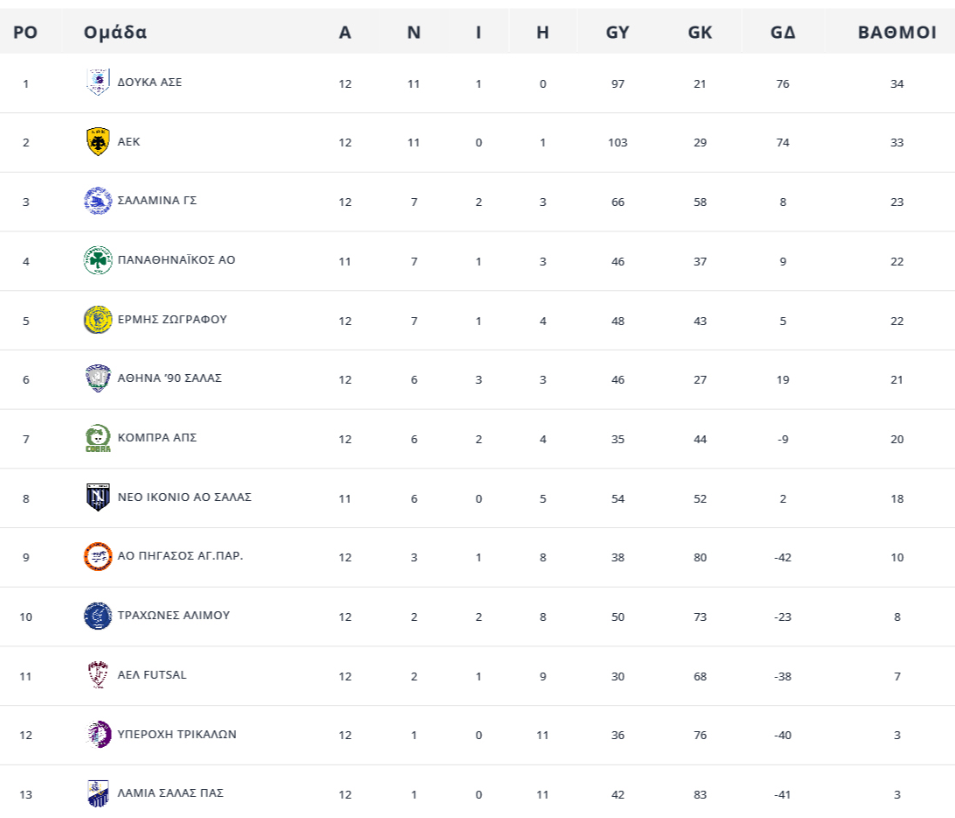This screenshot has height=818, width=955.
Task: Click the ΡΟ position column header
Action: [26, 32]
